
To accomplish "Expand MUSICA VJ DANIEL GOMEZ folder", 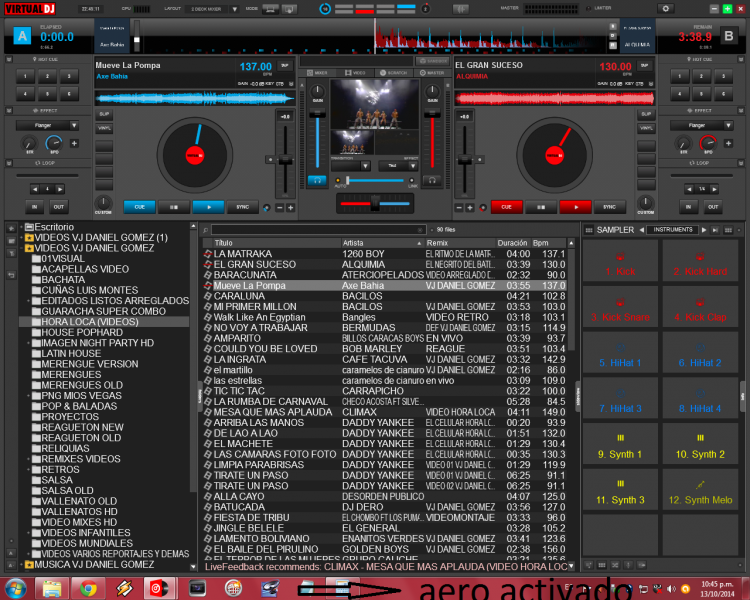I will click(x=22, y=565).
